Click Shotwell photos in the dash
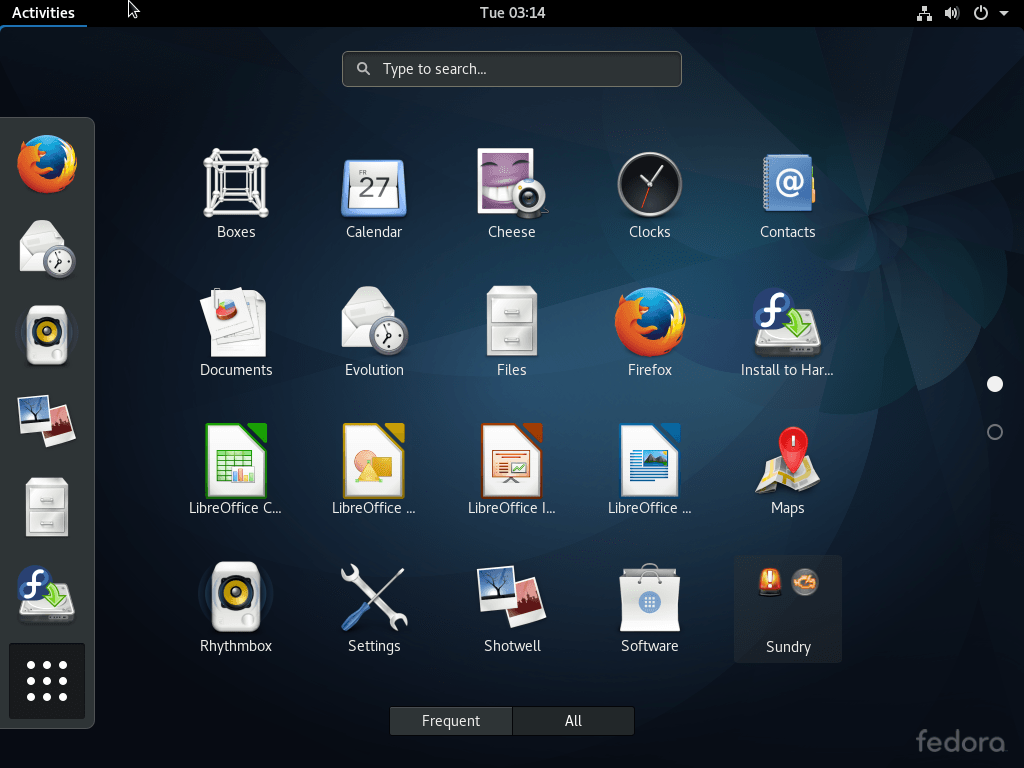 click(47, 421)
